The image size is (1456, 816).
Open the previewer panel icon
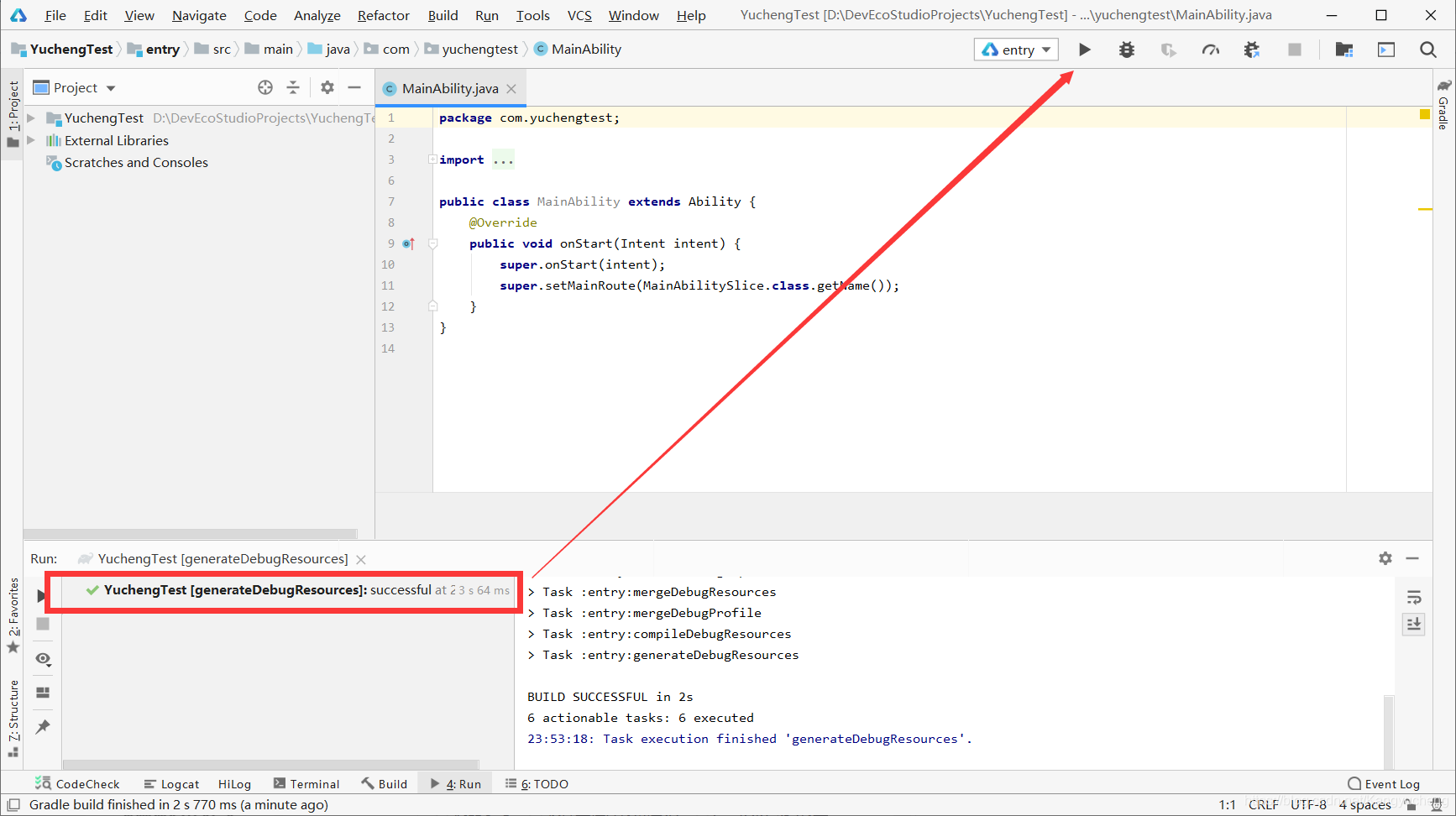pyautogui.click(x=1386, y=50)
